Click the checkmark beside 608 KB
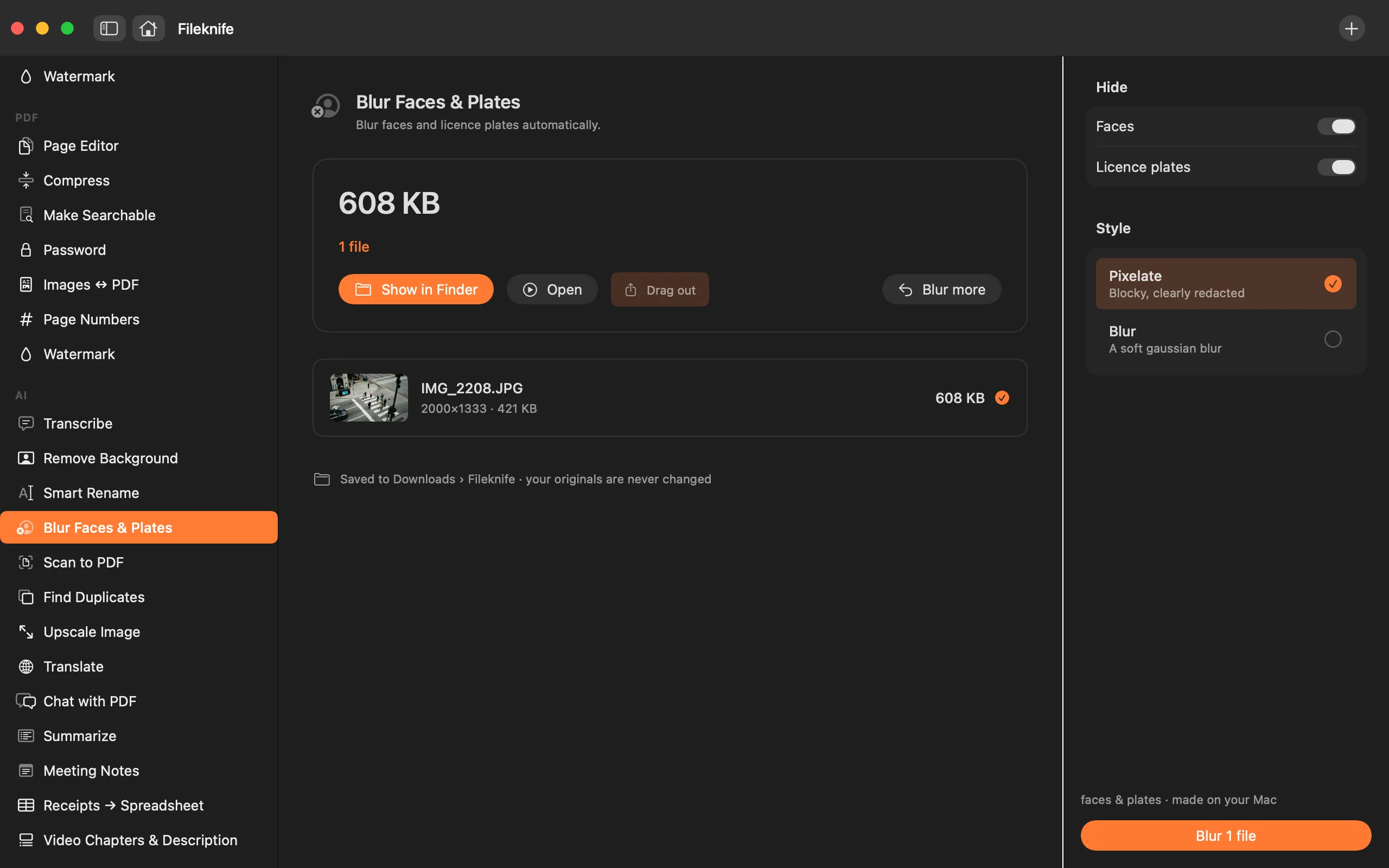Screen dimensions: 1389x868 (1002, 398)
